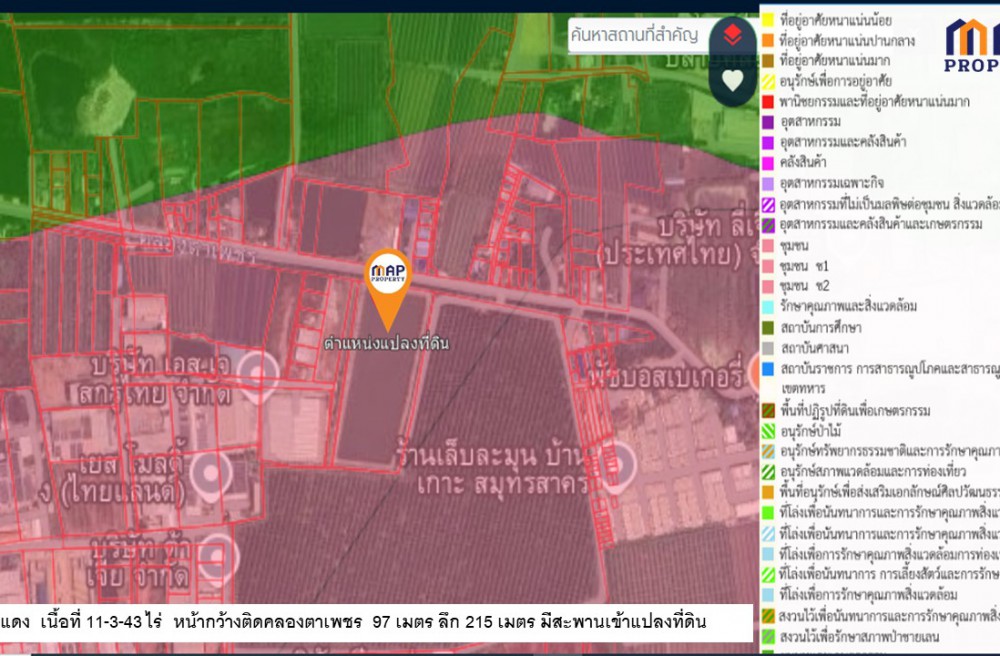Click the ตำแหน่งแปลงที่ดิน label under the pin

386,343
